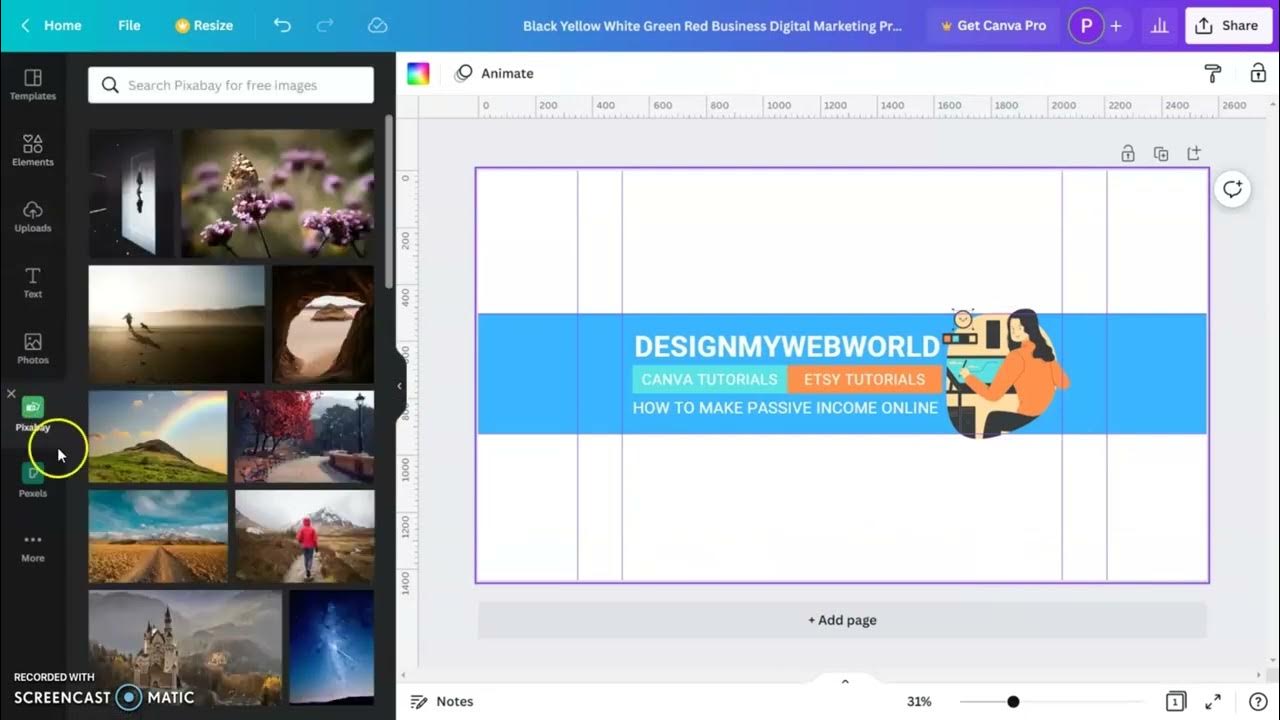
Task: Open the Uploads sidebar panel
Action: (x=33, y=216)
